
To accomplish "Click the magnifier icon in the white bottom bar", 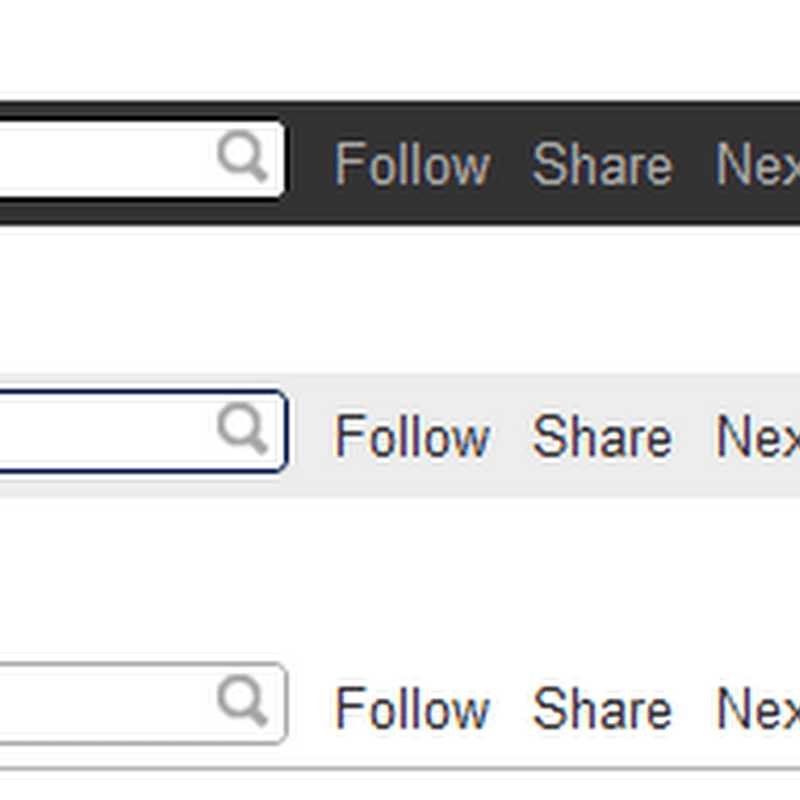I will [242, 700].
